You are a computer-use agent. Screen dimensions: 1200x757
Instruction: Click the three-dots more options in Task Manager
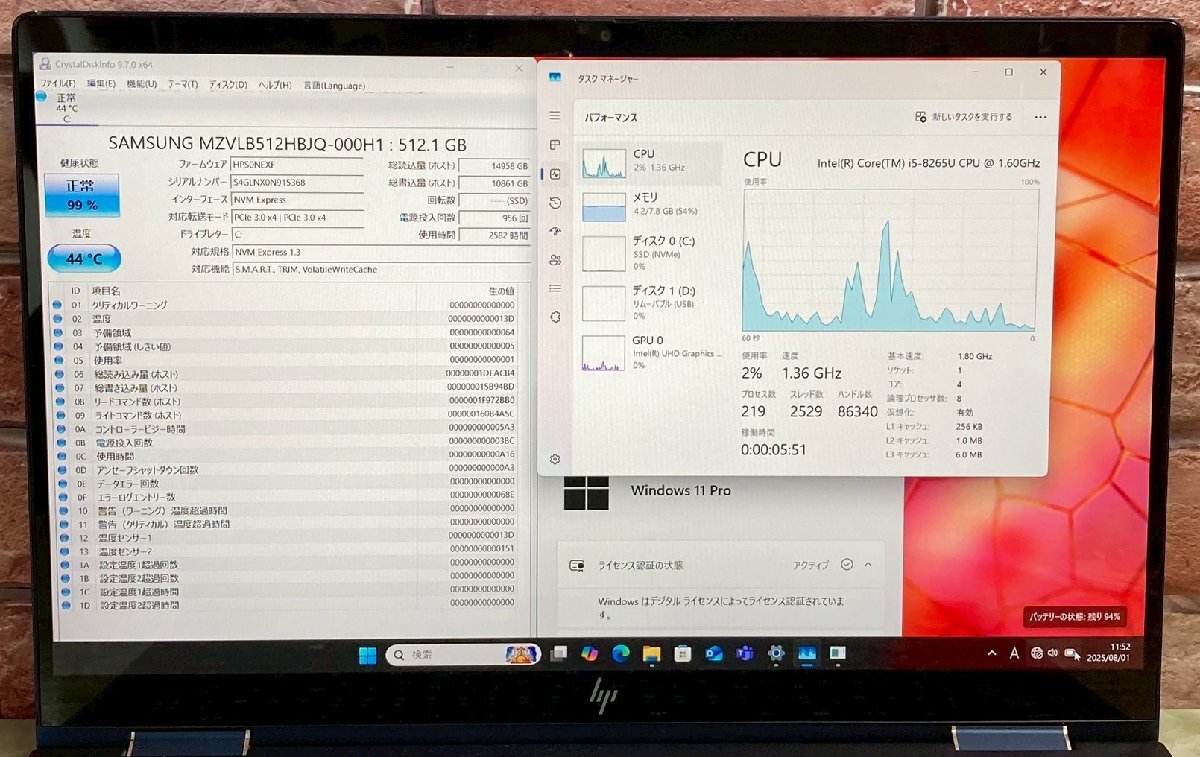point(1040,117)
